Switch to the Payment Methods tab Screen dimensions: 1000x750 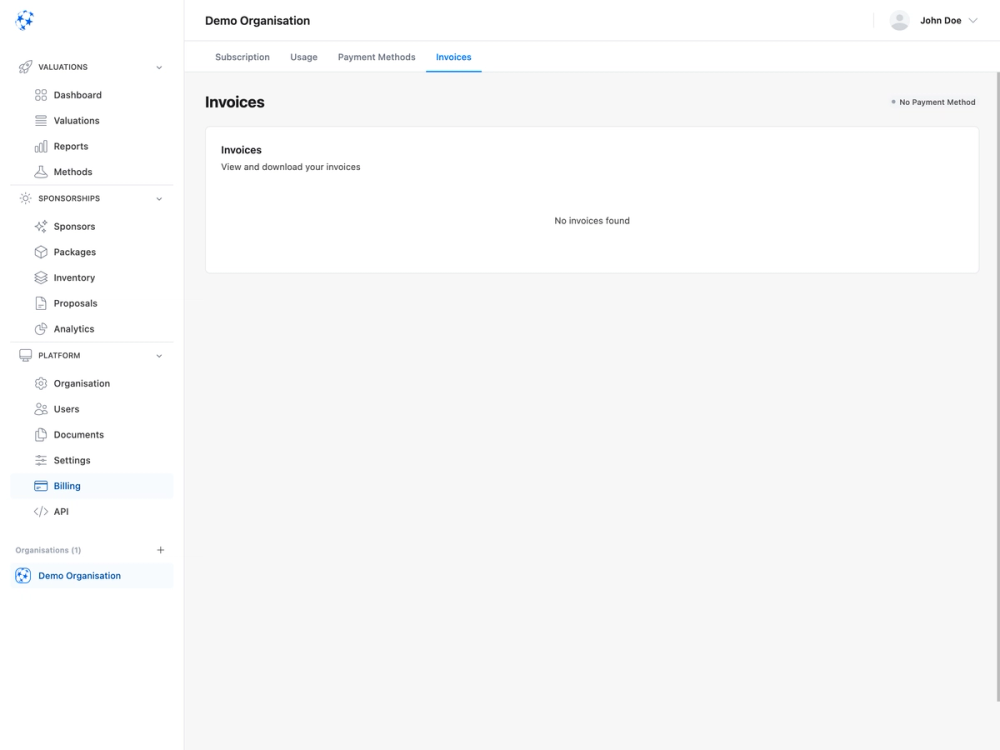click(376, 57)
